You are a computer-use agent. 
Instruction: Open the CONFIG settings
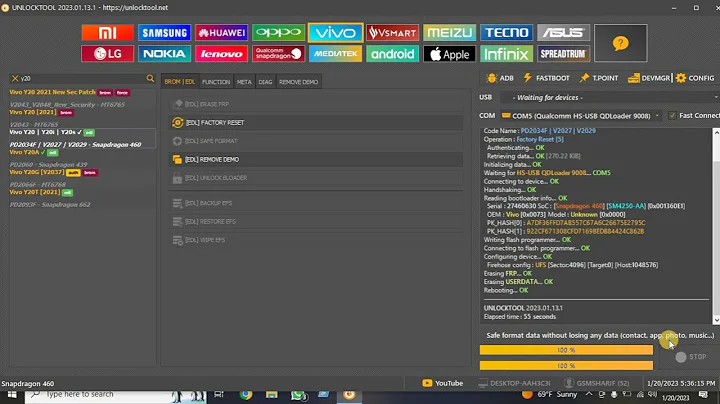tap(695, 78)
